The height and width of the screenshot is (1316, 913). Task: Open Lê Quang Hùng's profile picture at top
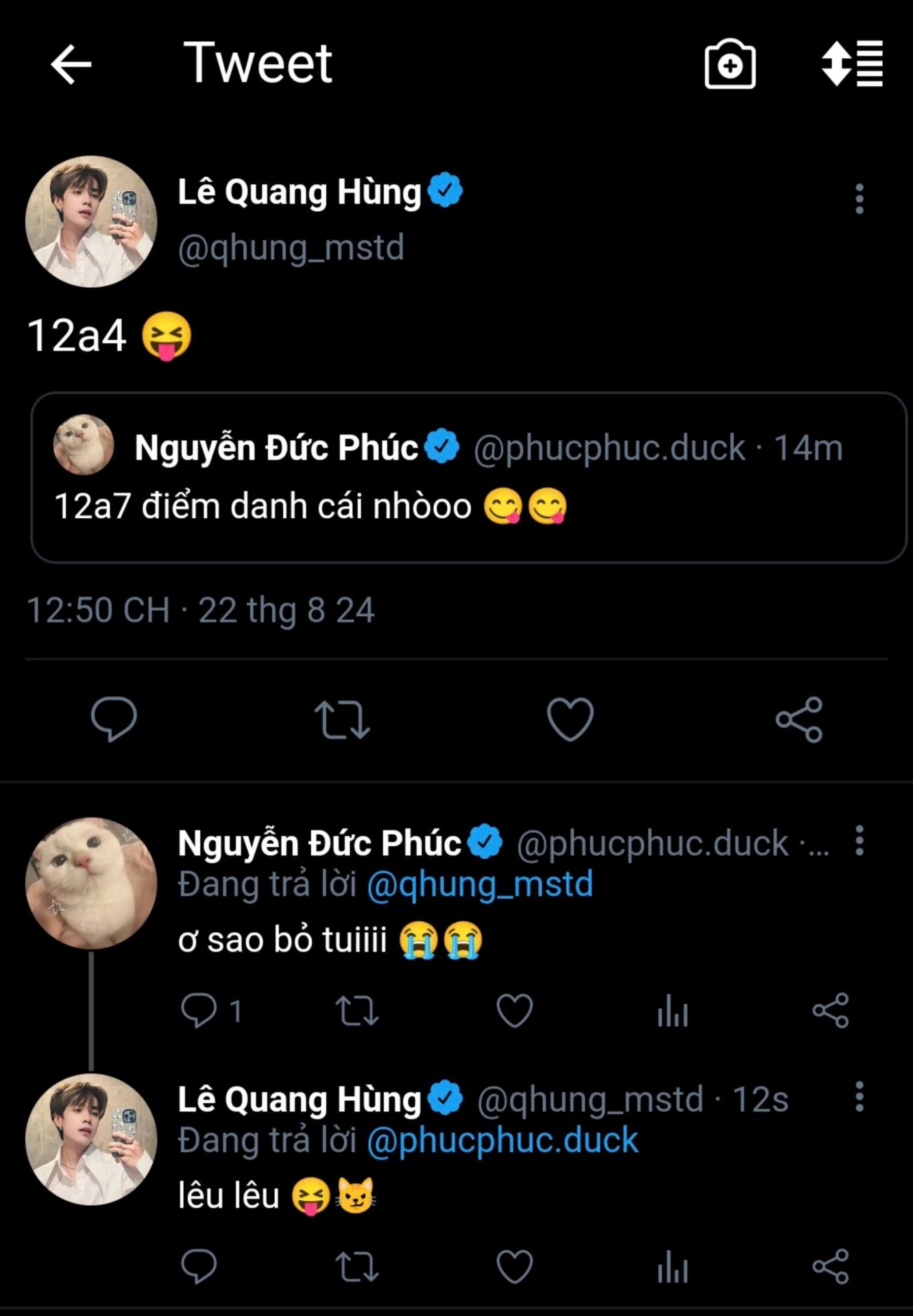pos(91,221)
